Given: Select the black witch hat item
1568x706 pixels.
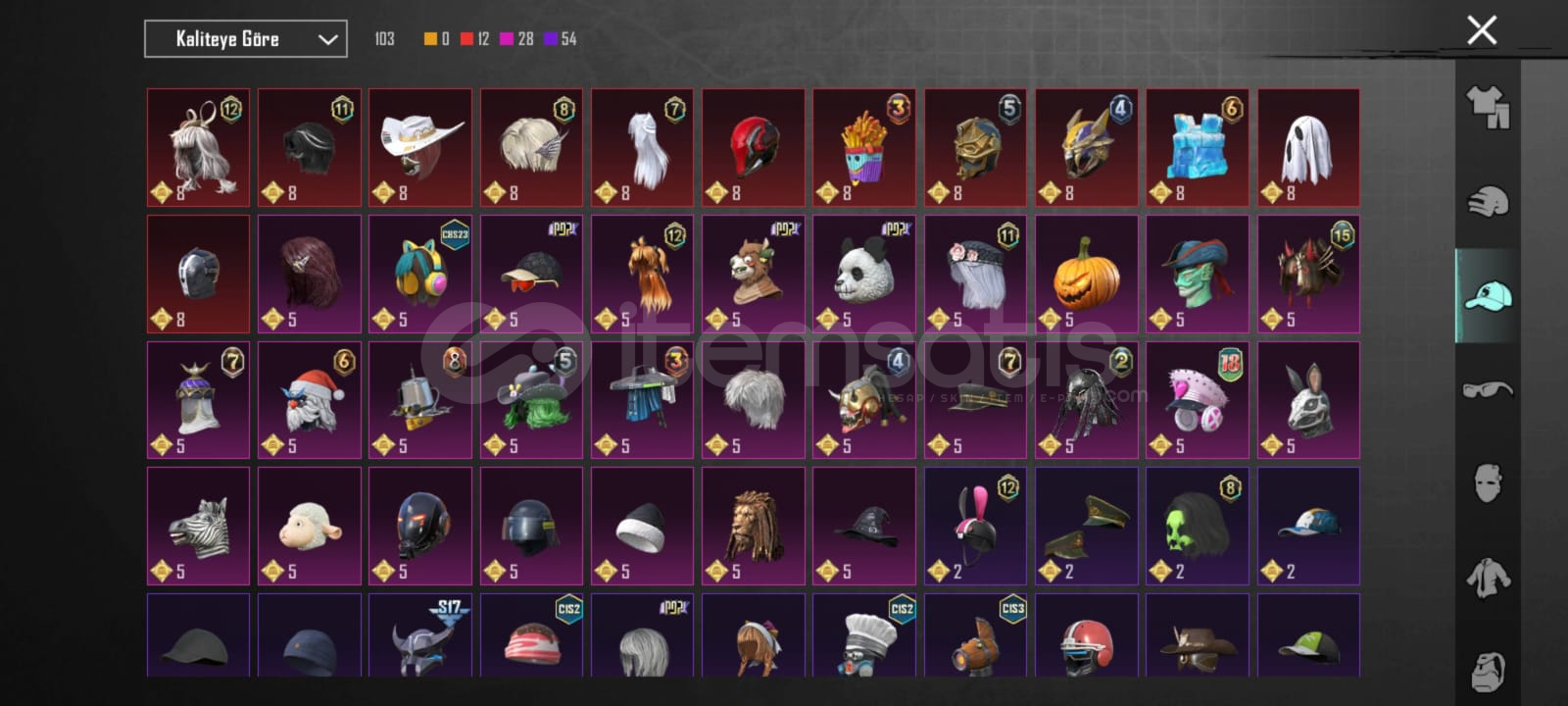Looking at the screenshot, I should pyautogui.click(x=864, y=526).
